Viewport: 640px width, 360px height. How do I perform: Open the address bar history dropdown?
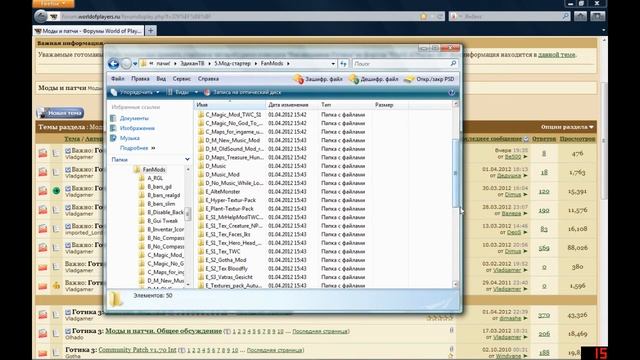[x=333, y=64]
